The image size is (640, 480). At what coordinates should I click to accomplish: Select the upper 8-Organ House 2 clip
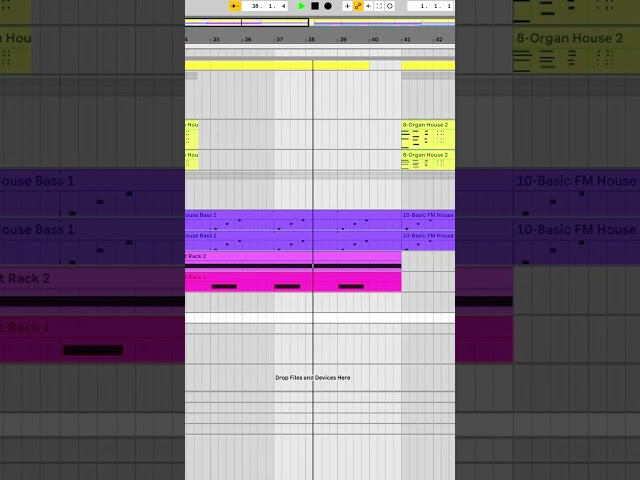pyautogui.click(x=428, y=135)
